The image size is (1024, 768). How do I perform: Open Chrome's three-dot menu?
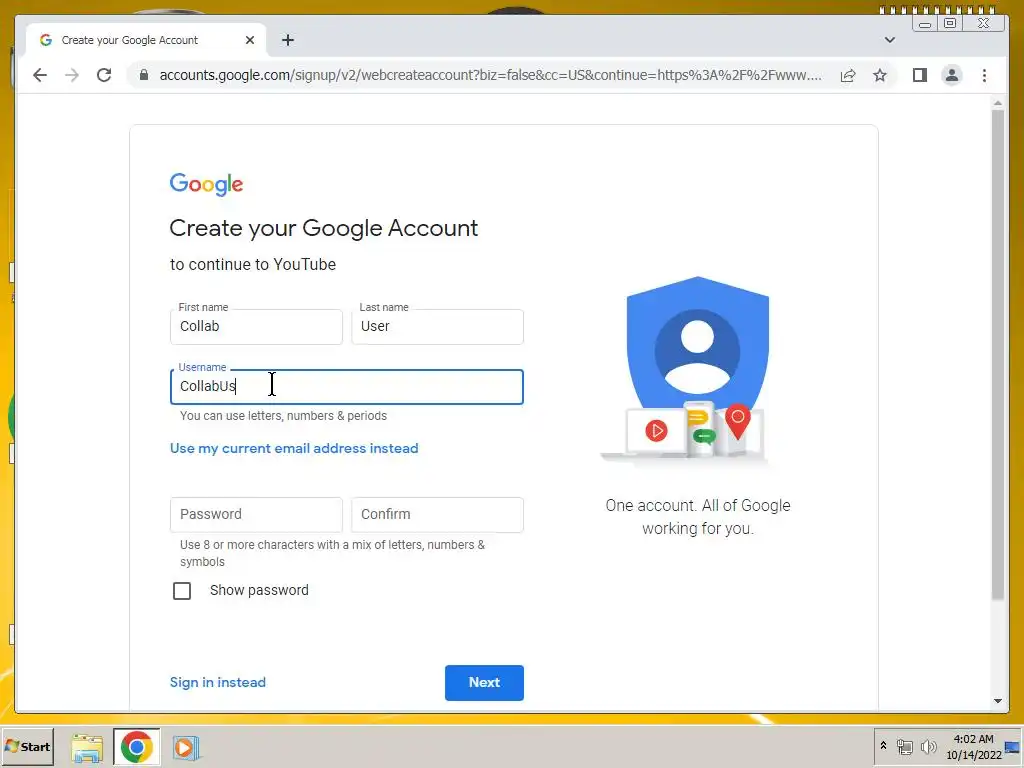[x=984, y=75]
